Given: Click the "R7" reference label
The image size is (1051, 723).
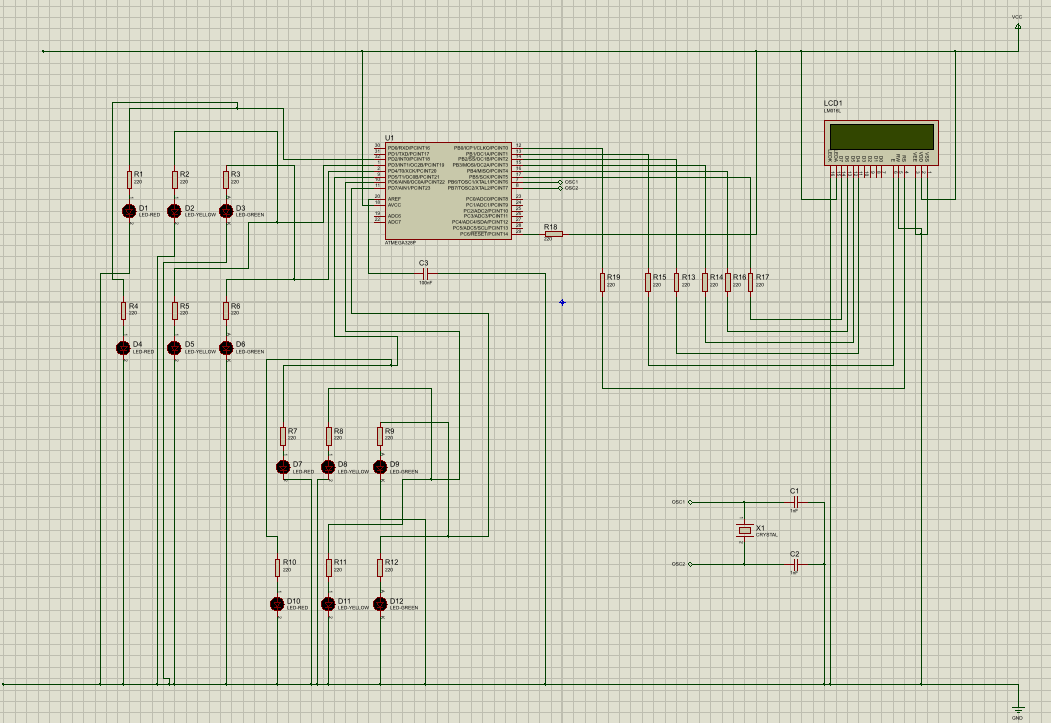Looking at the screenshot, I should click(x=292, y=432).
